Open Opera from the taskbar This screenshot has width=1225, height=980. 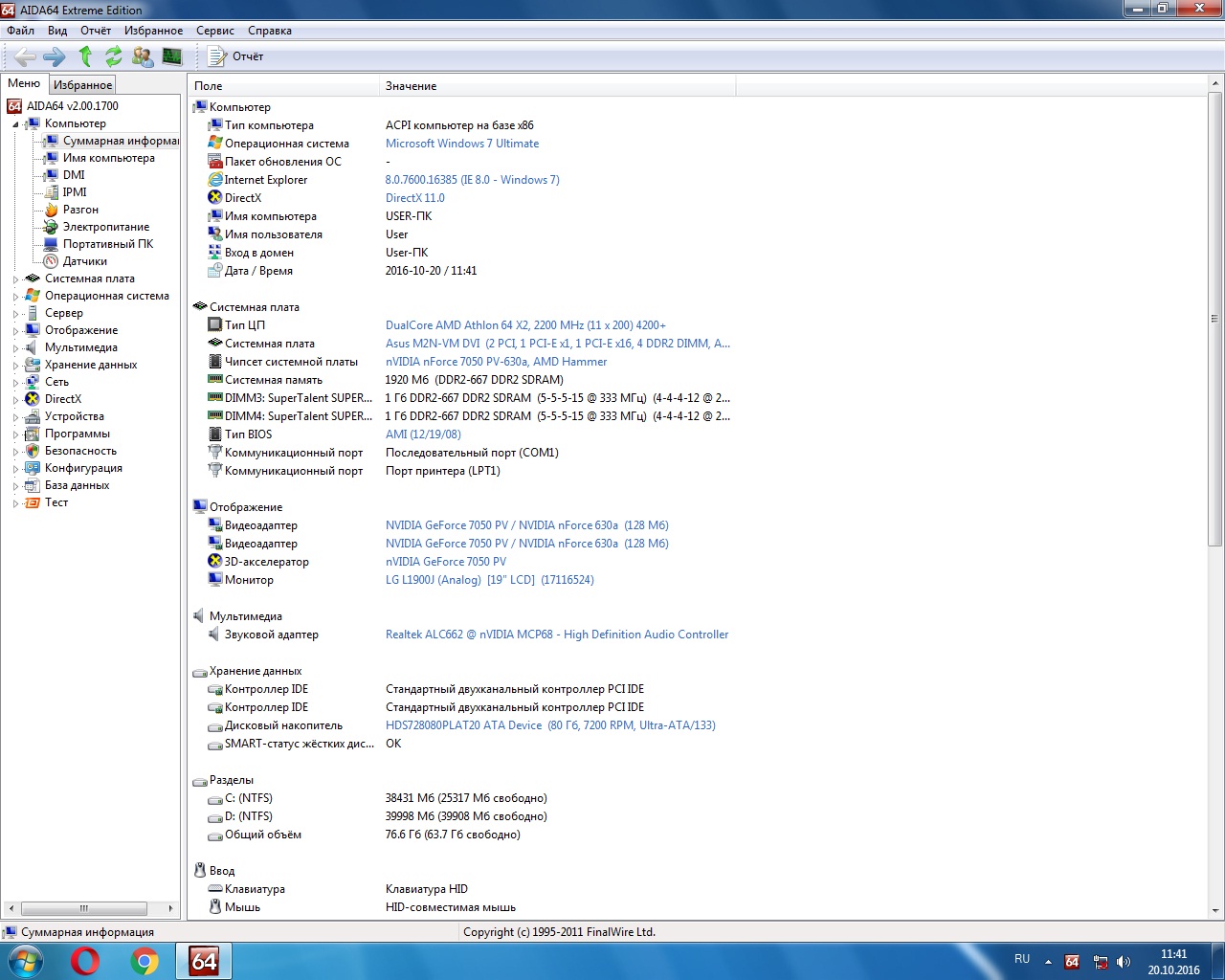point(85,961)
